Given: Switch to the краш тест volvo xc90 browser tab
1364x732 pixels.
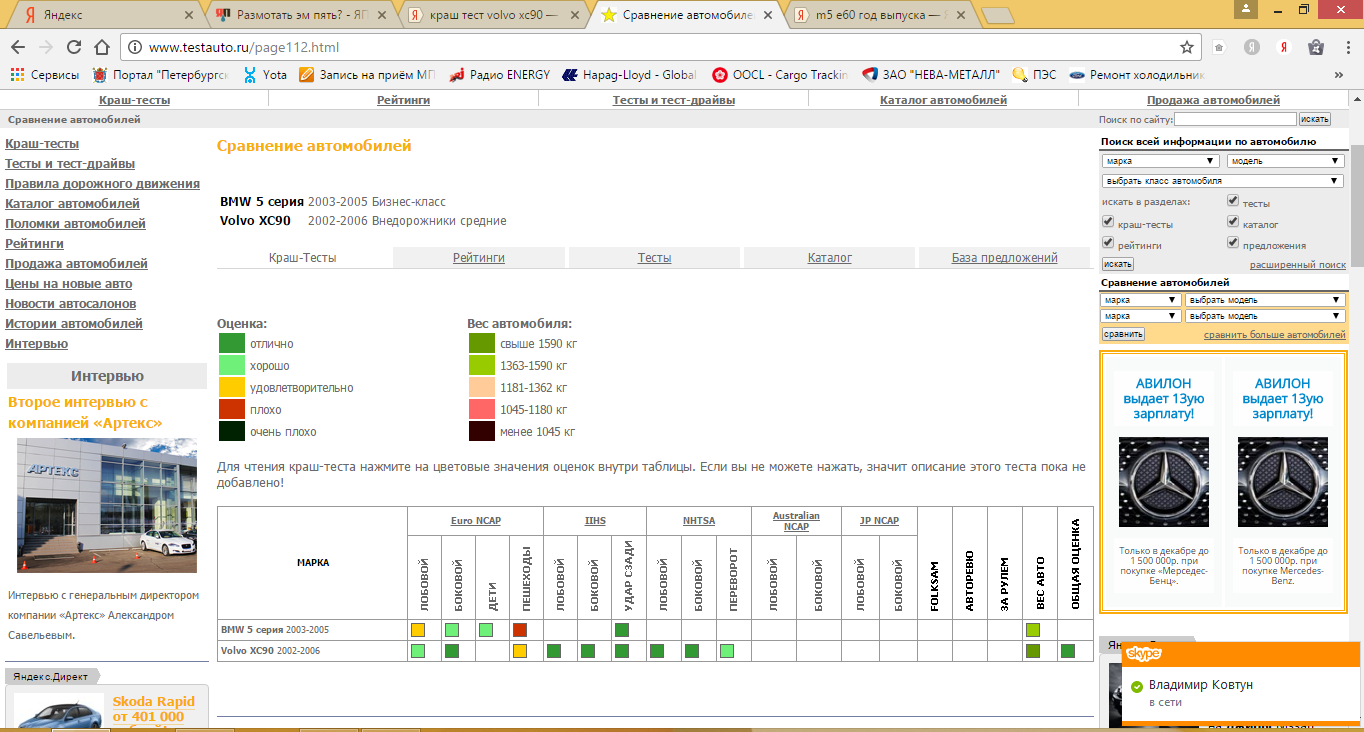Looking at the screenshot, I should (x=493, y=16).
